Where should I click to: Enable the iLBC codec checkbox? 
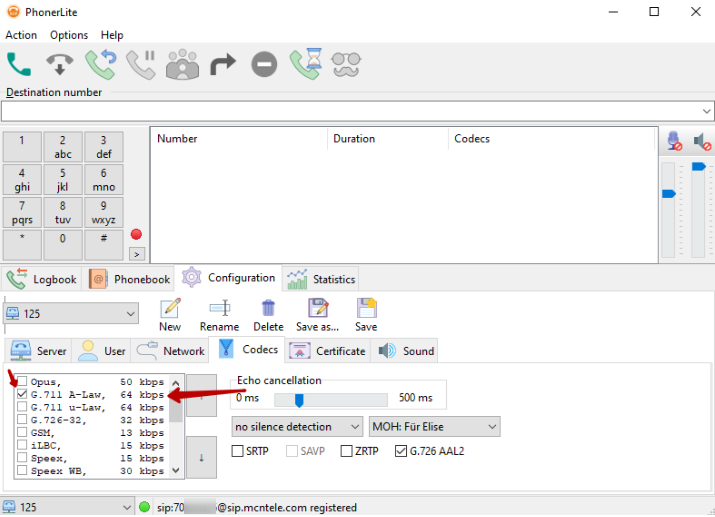22,445
